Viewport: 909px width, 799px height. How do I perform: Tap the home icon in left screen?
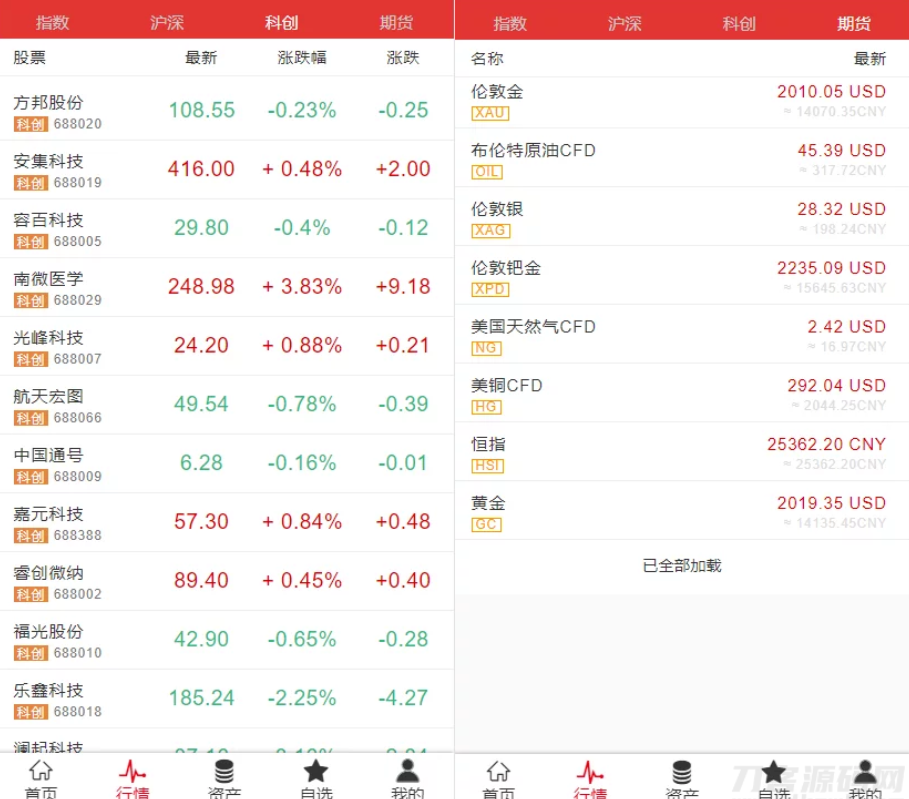[41, 771]
